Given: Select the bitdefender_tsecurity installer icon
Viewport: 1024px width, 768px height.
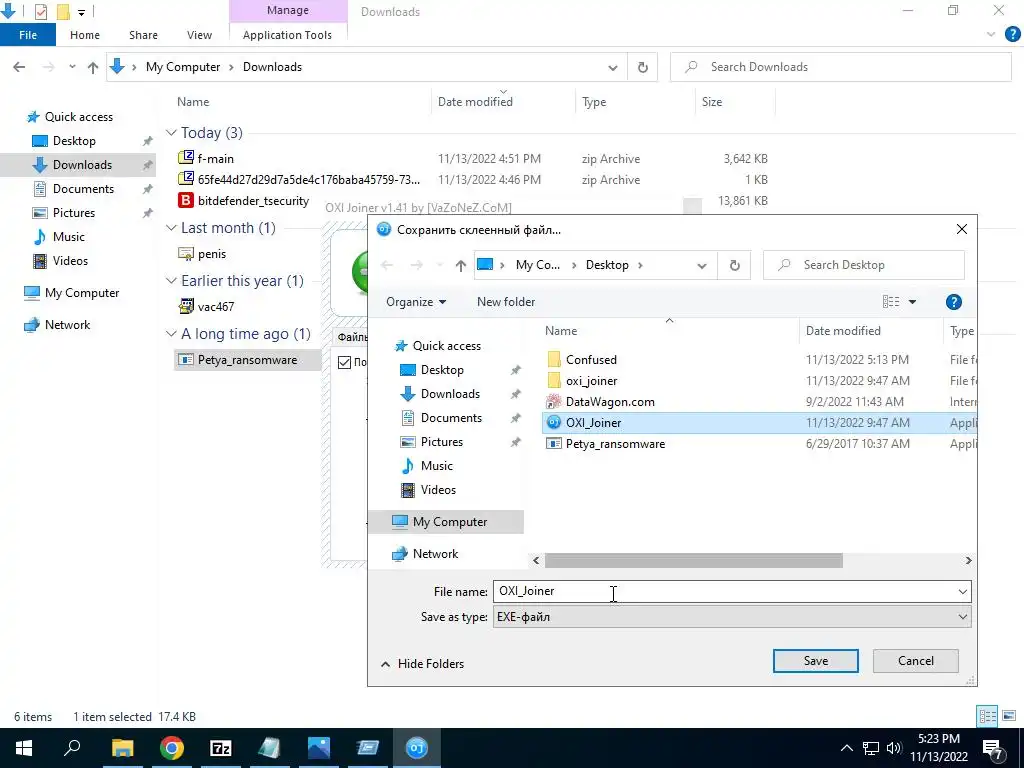Looking at the screenshot, I should pos(186,200).
